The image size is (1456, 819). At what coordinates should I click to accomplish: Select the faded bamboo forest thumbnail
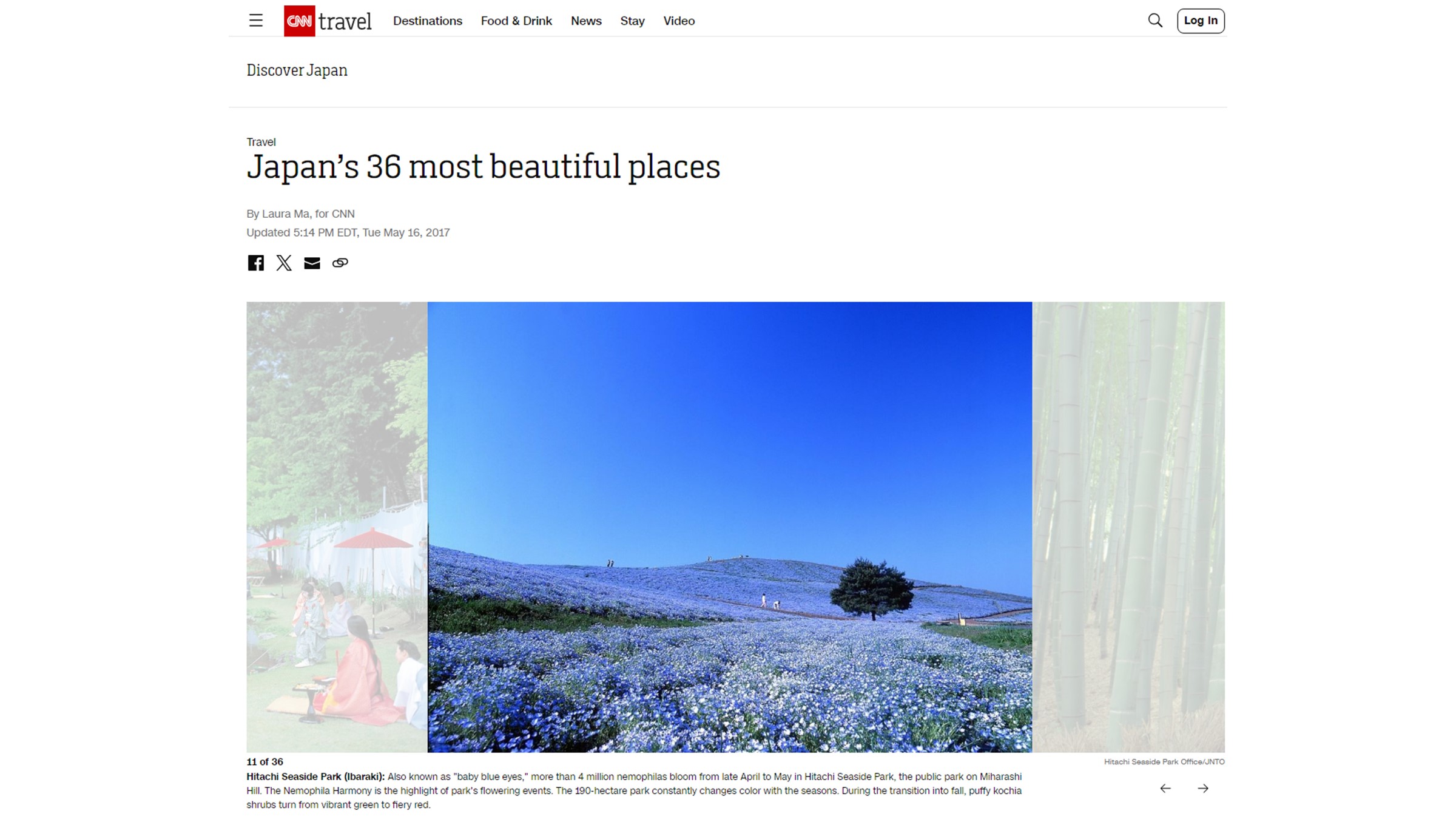point(1128,527)
